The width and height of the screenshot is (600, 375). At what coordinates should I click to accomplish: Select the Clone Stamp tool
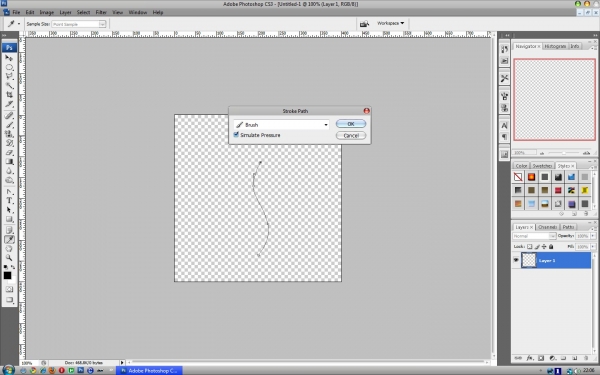point(9,134)
